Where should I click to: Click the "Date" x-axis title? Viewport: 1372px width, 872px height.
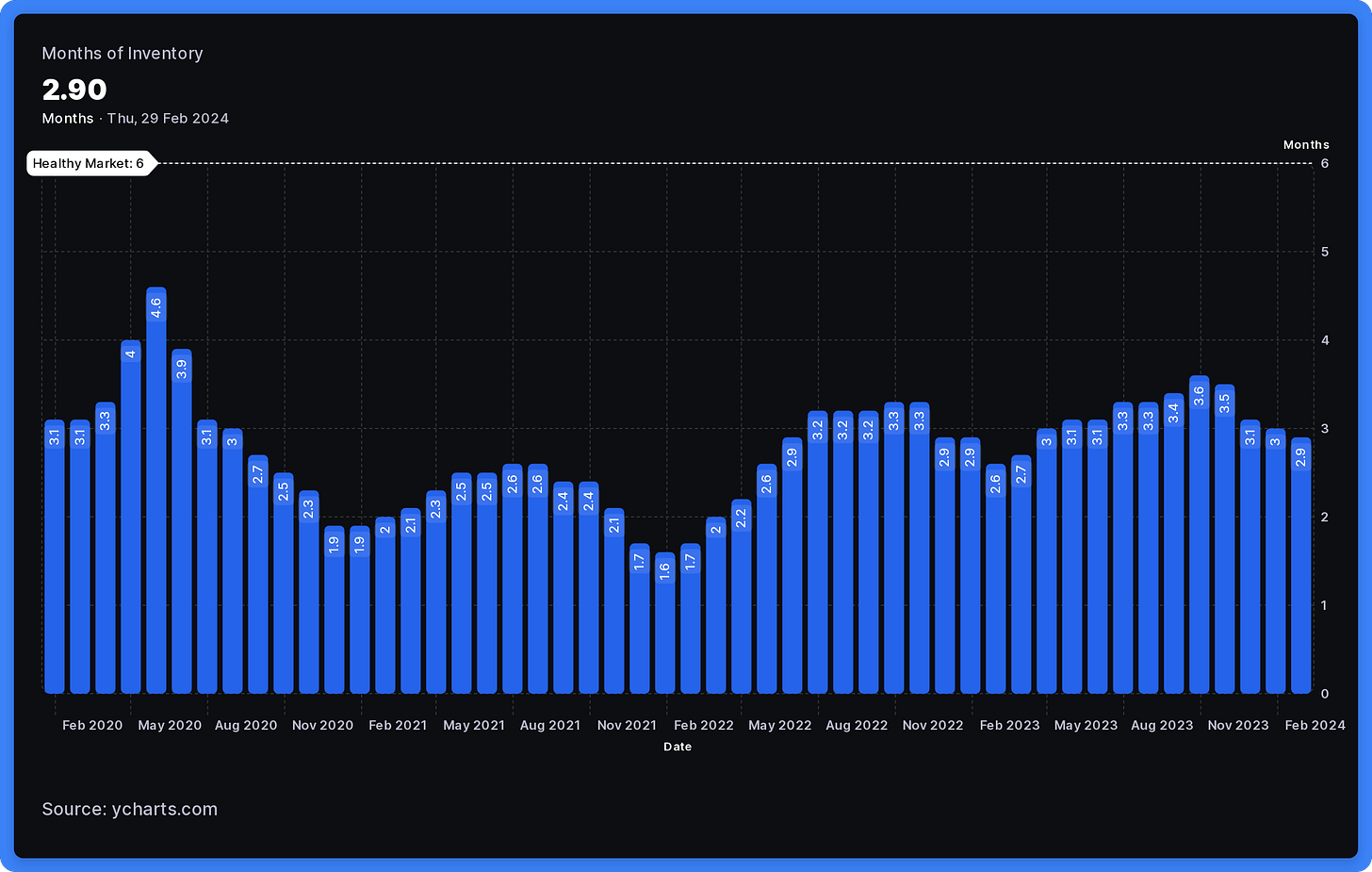point(678,747)
